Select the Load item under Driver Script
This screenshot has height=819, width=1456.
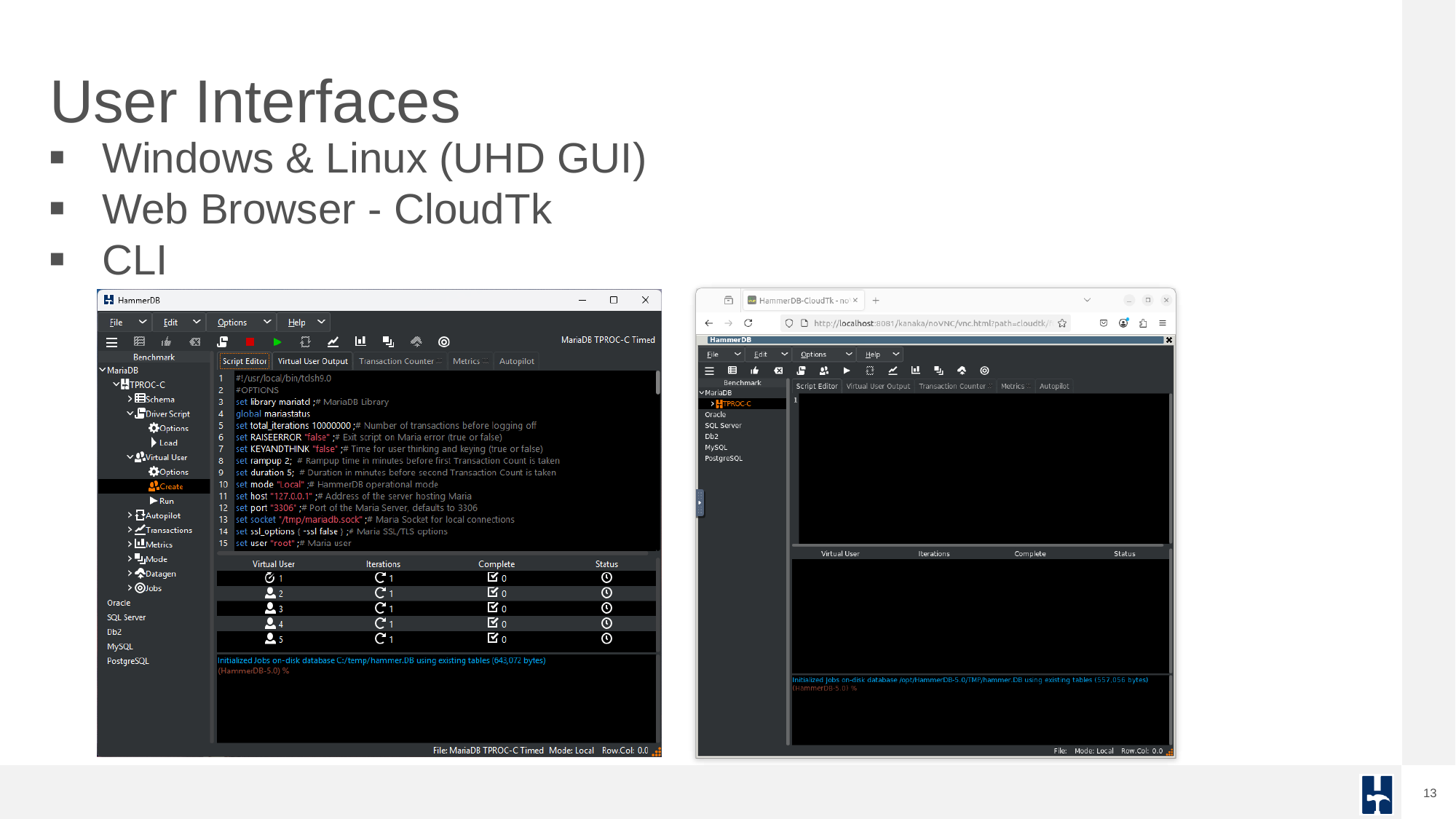pyautogui.click(x=165, y=443)
